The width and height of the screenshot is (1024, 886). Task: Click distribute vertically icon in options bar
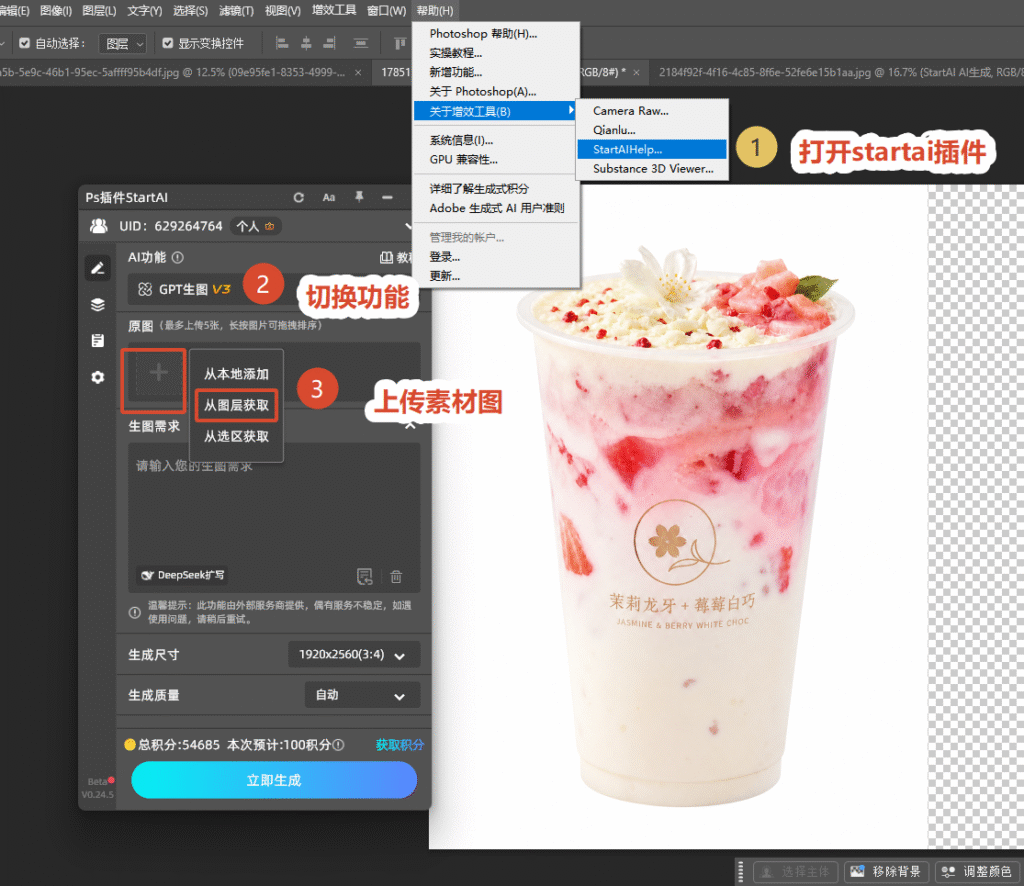[360, 43]
